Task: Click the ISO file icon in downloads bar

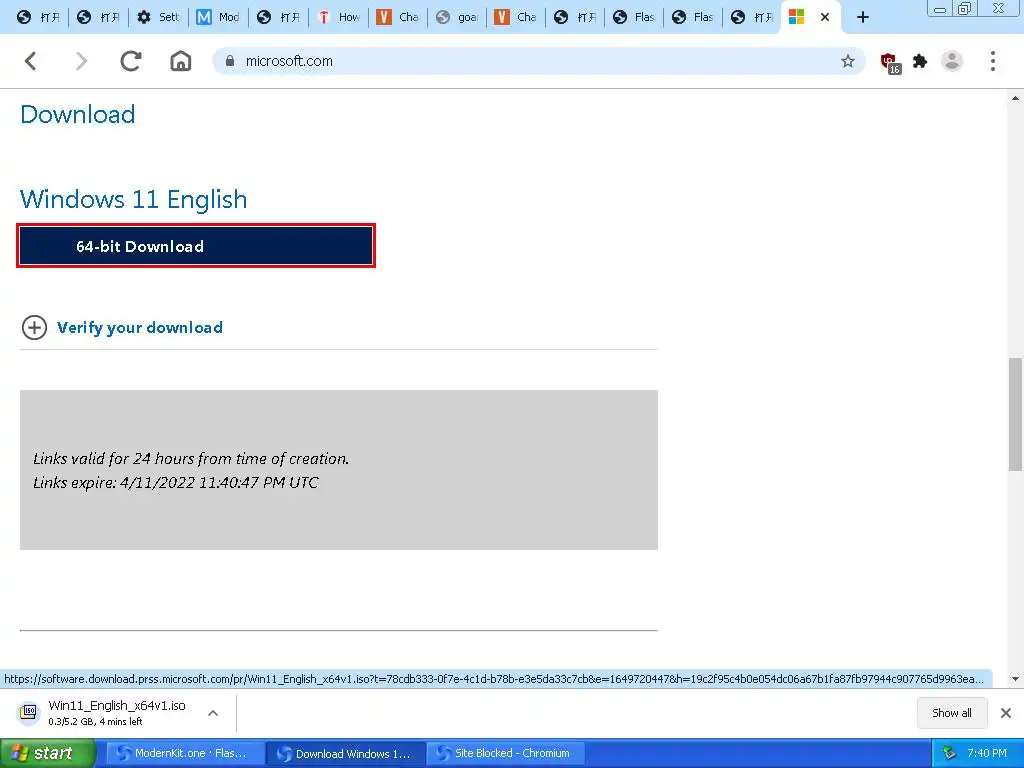Action: (29, 712)
